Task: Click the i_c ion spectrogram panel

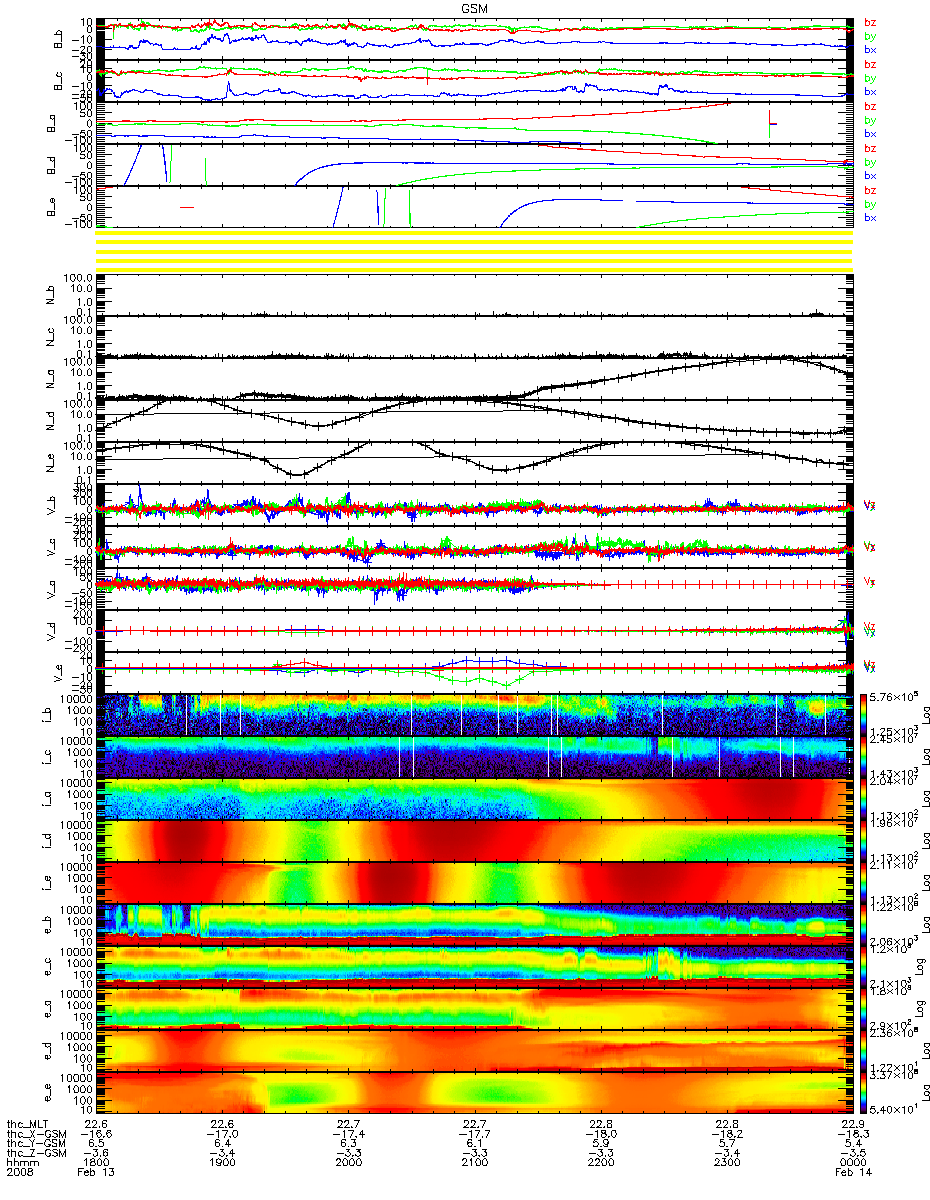Action: click(x=476, y=757)
